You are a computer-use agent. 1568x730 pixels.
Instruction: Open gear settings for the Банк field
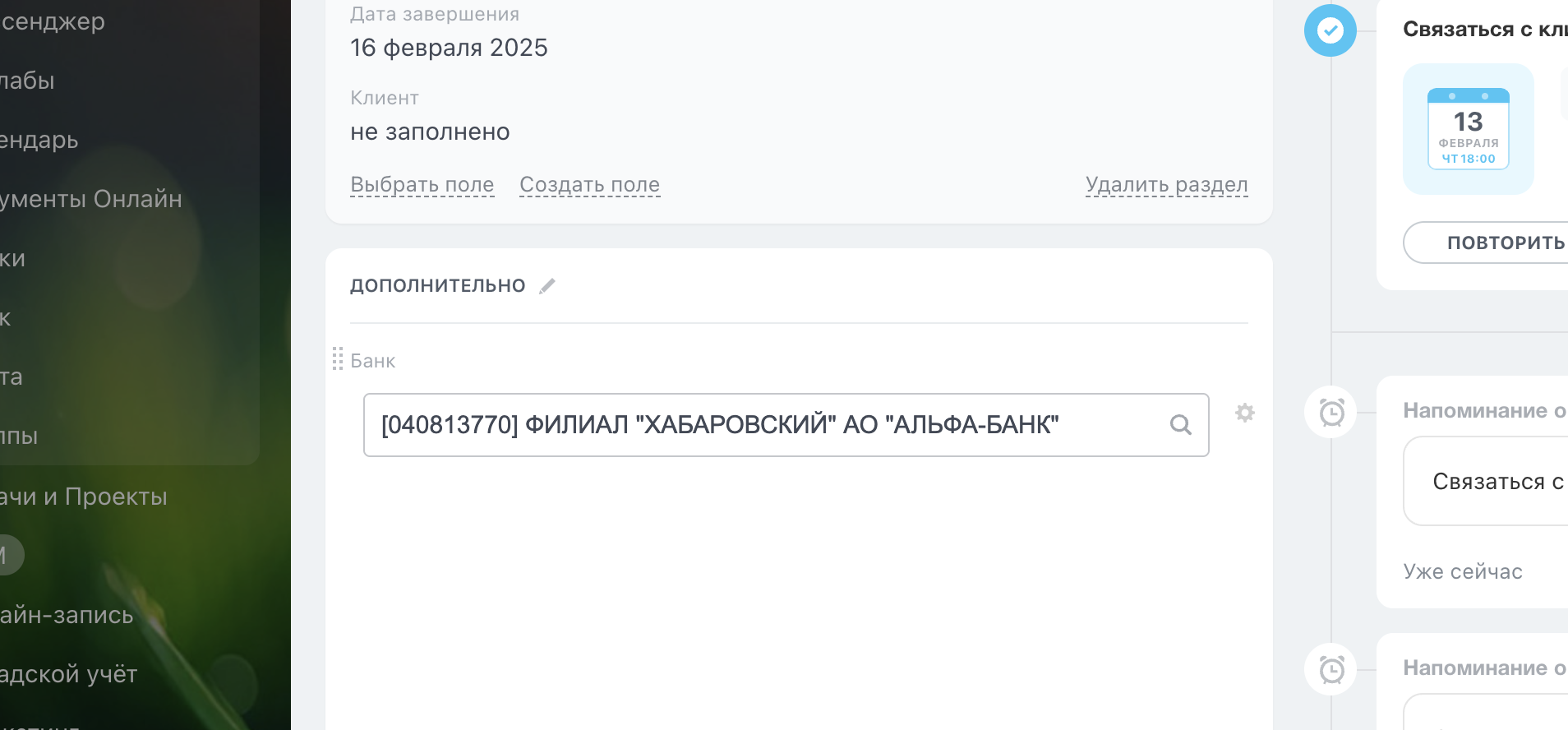1245,413
